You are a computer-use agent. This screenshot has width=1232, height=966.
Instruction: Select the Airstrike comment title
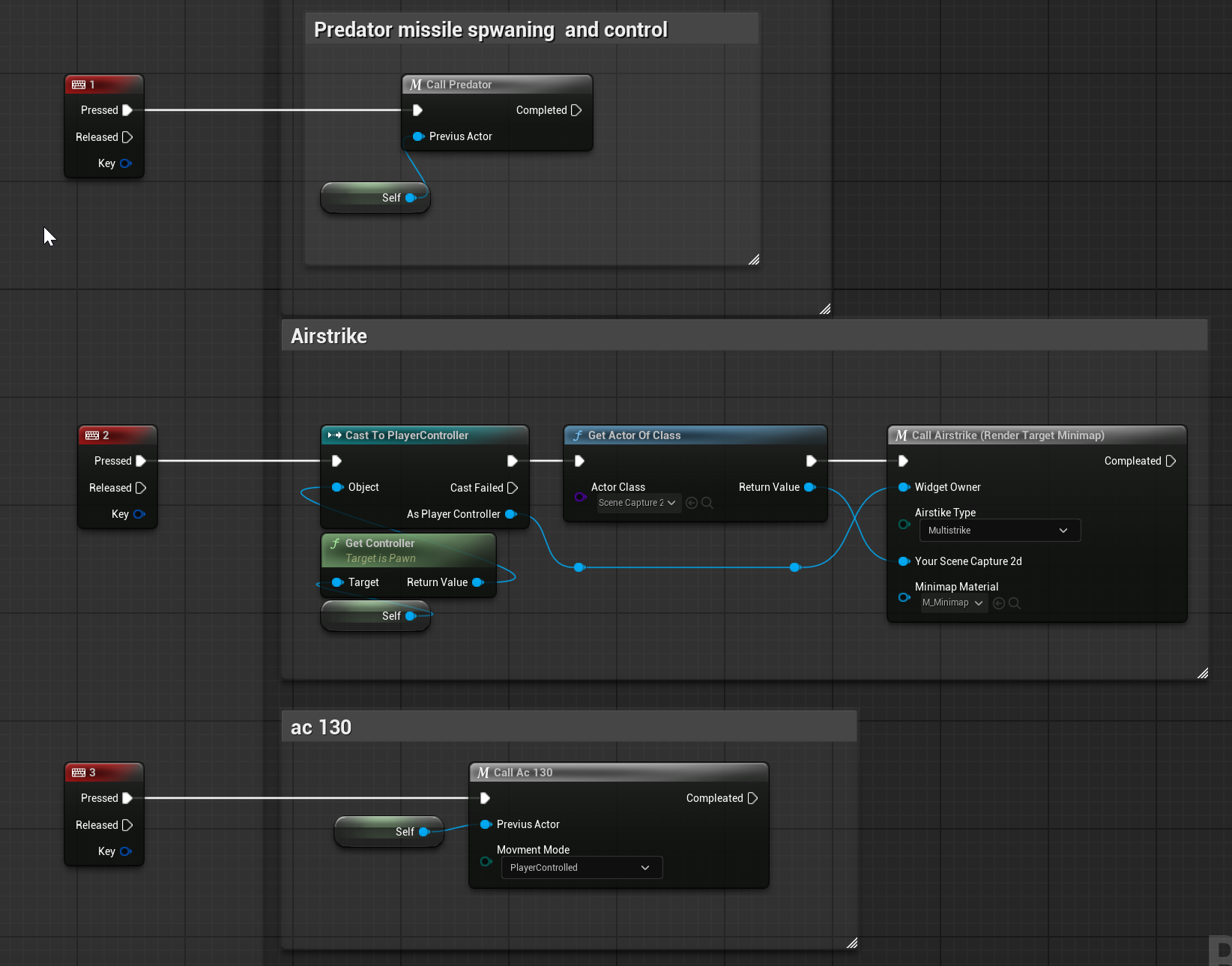(329, 336)
